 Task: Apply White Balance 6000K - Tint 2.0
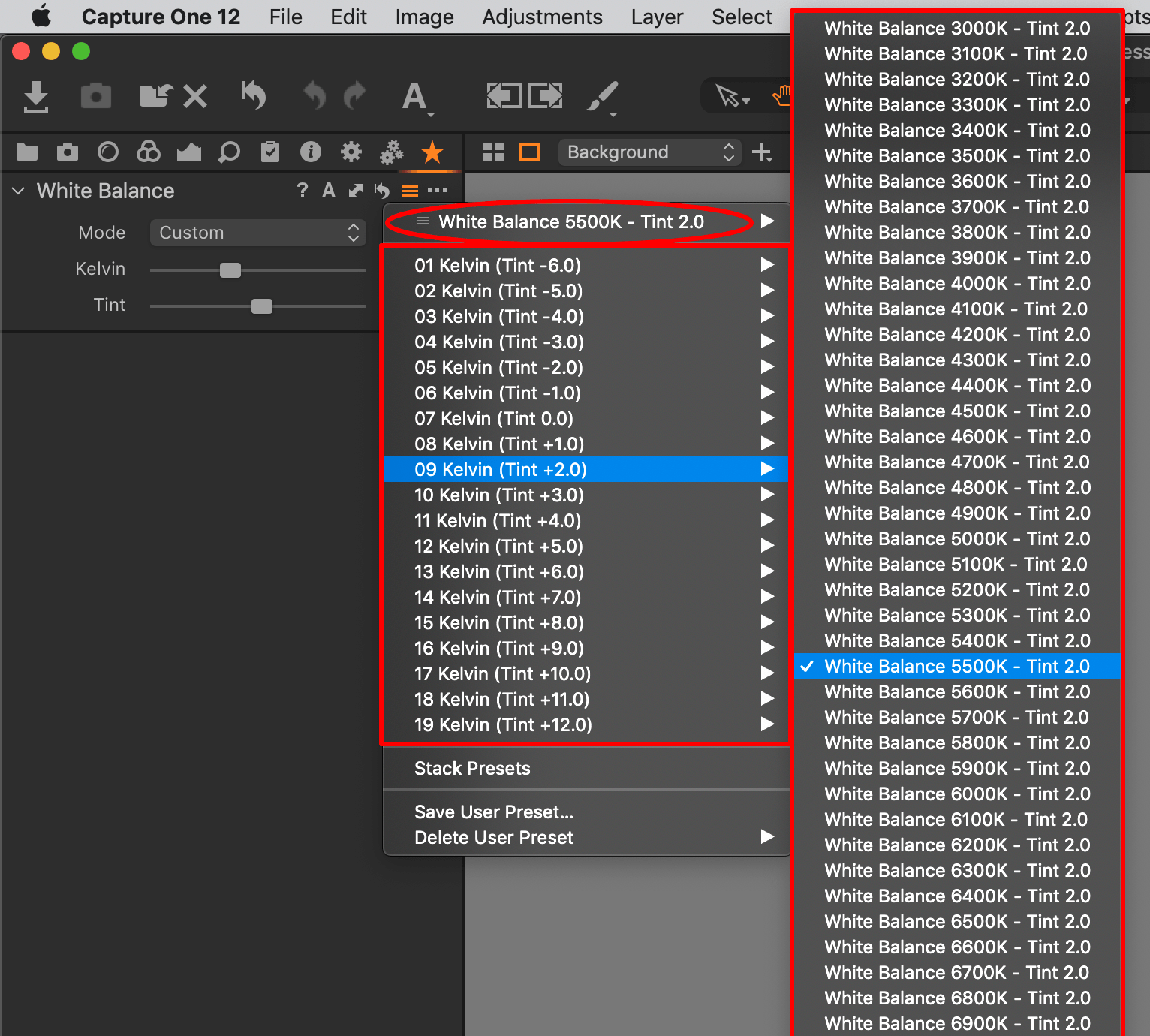pyautogui.click(x=957, y=794)
